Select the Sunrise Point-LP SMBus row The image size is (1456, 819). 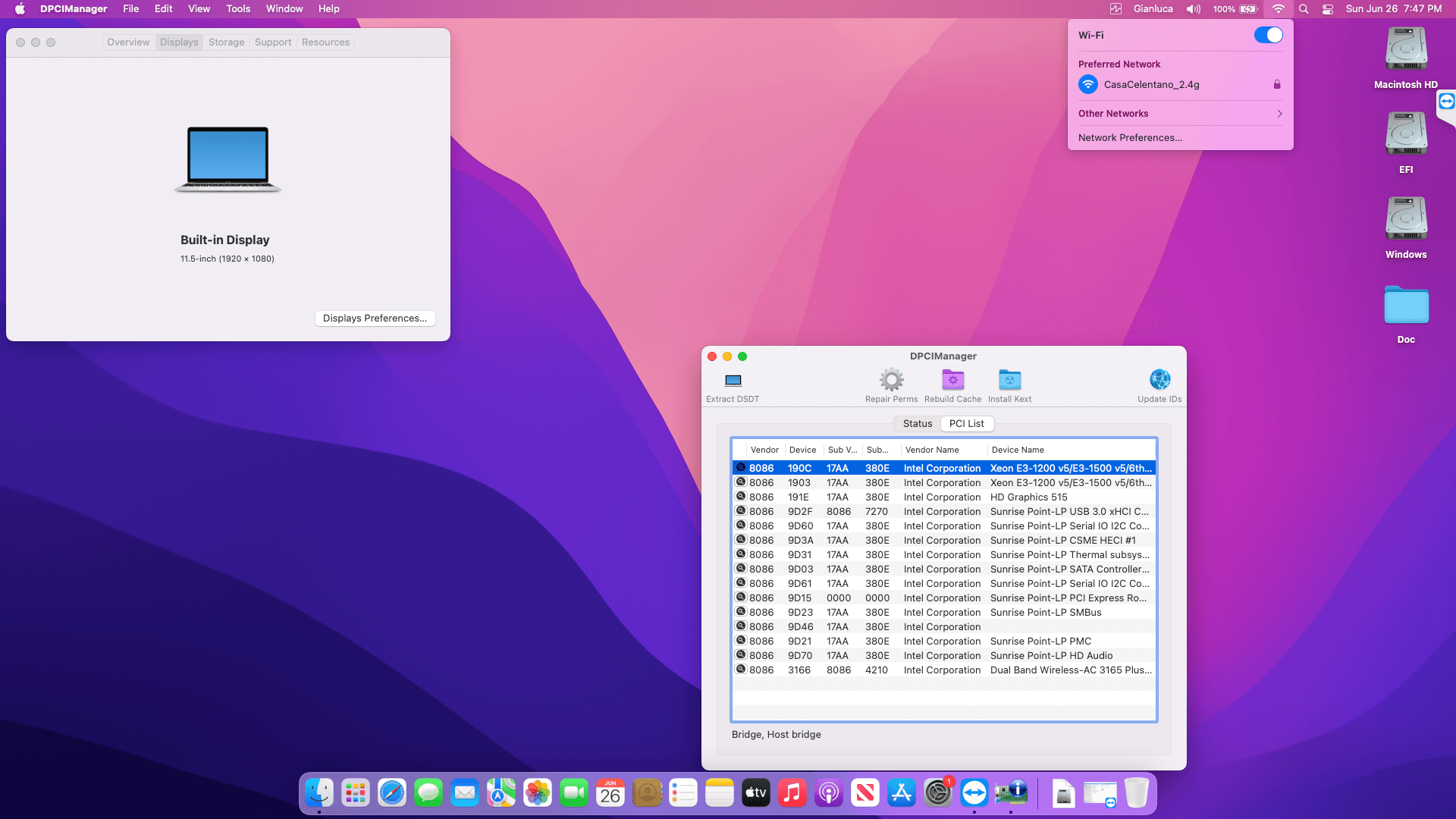(x=944, y=613)
